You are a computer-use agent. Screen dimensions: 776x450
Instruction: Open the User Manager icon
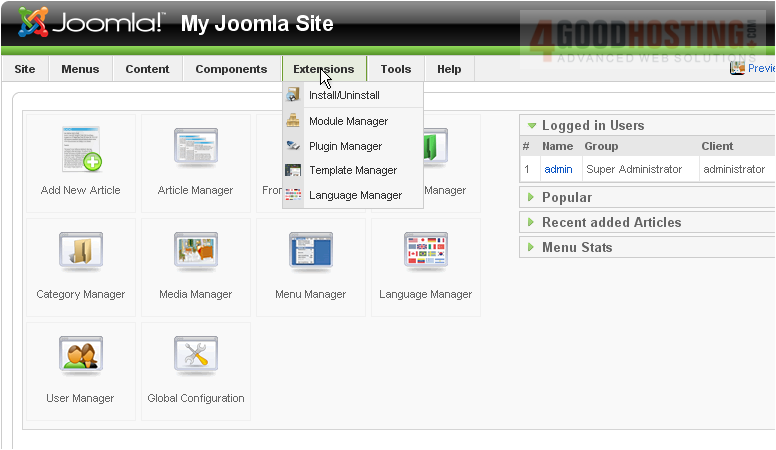[x=80, y=357]
